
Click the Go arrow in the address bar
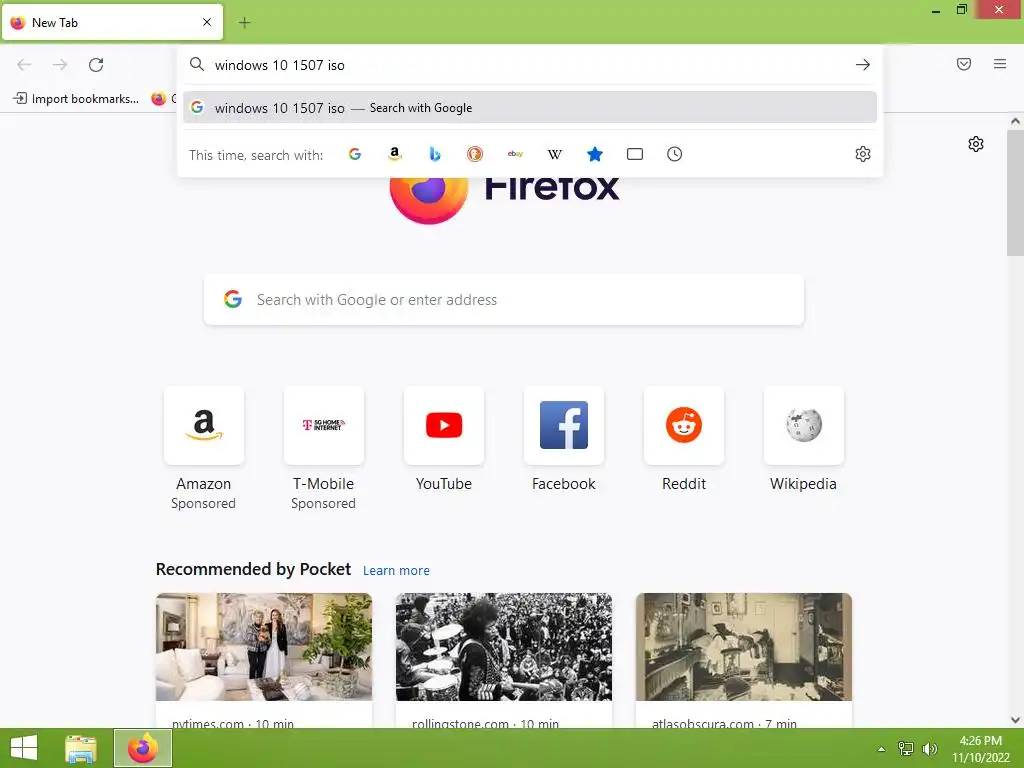[x=863, y=65]
